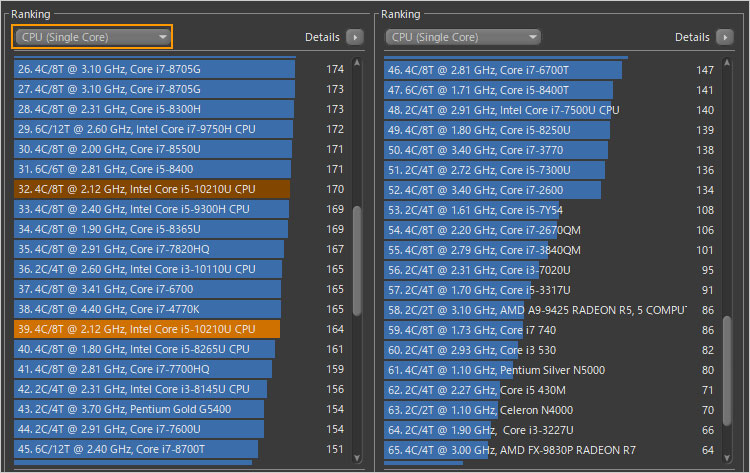Select row 58 AMD A9-9425 RADEON R5
750x473 pixels.
point(549,310)
